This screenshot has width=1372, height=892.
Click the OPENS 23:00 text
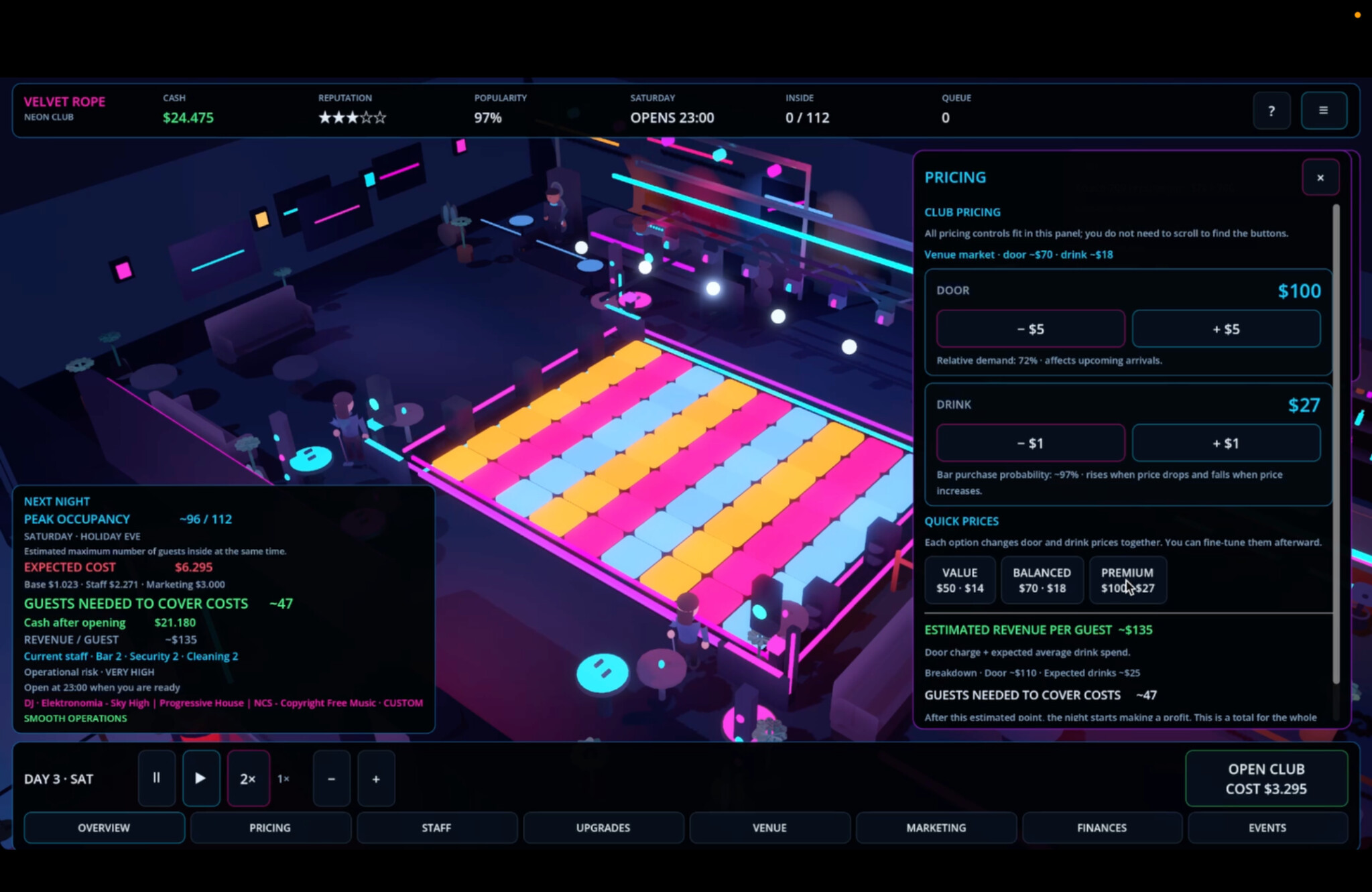(672, 118)
